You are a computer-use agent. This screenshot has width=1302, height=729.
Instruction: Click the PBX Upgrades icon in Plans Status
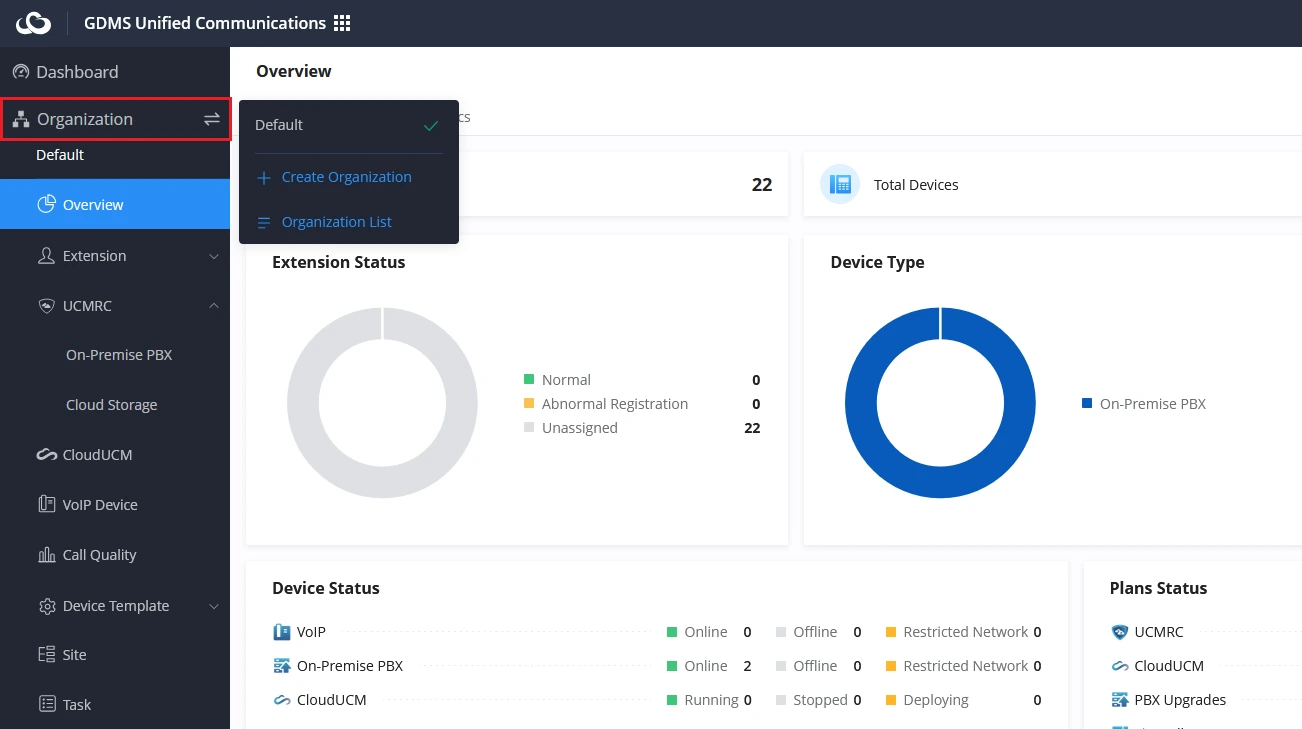click(1119, 700)
